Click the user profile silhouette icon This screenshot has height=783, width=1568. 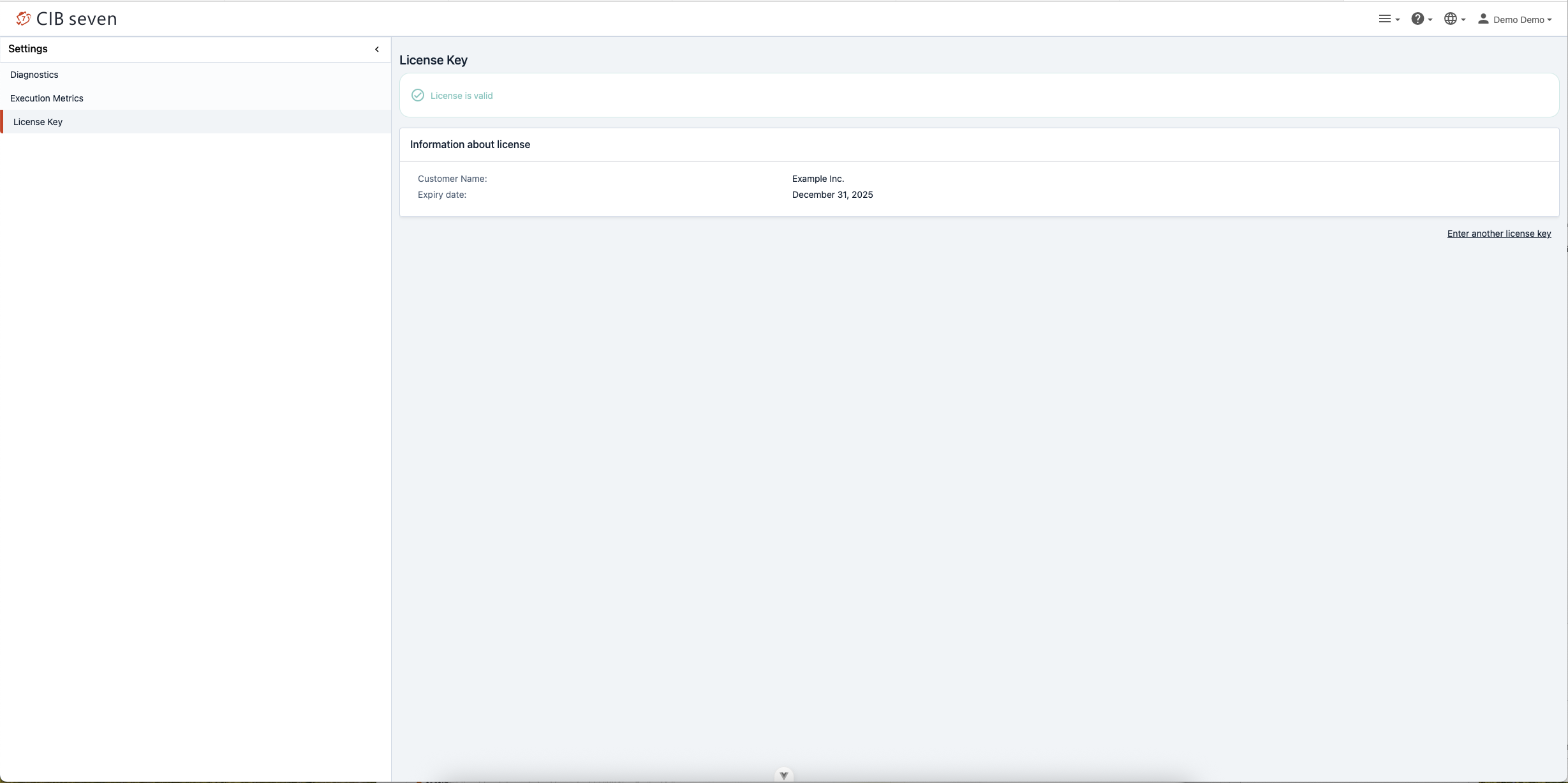pyautogui.click(x=1483, y=19)
